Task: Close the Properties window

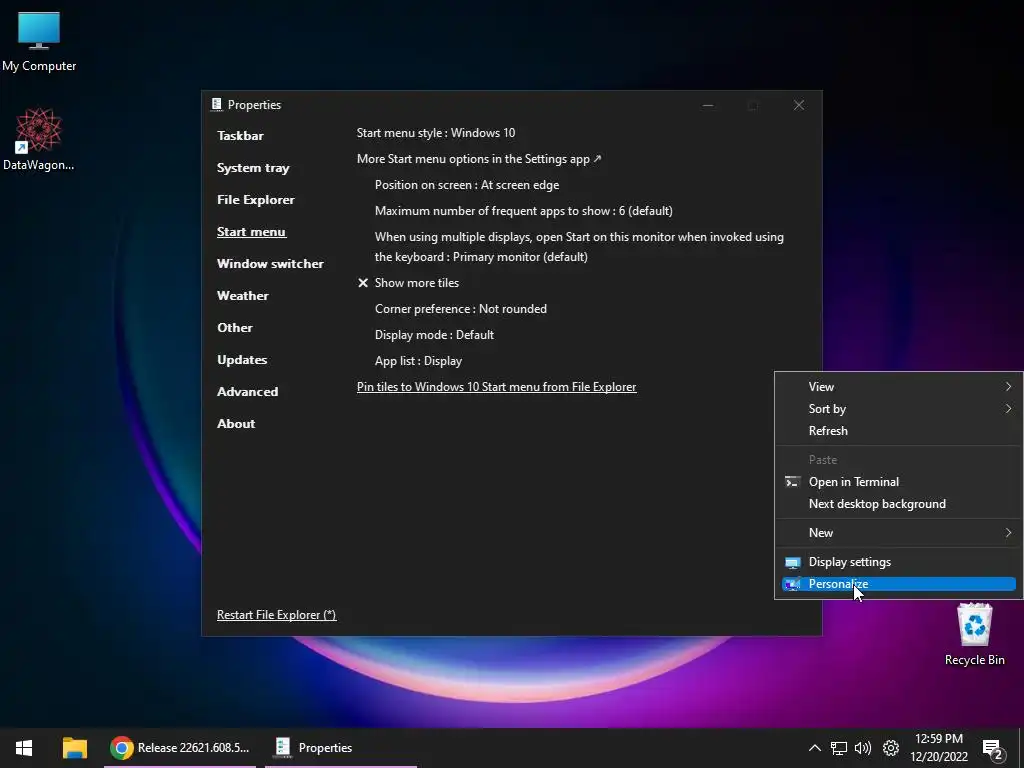Action: tap(799, 105)
